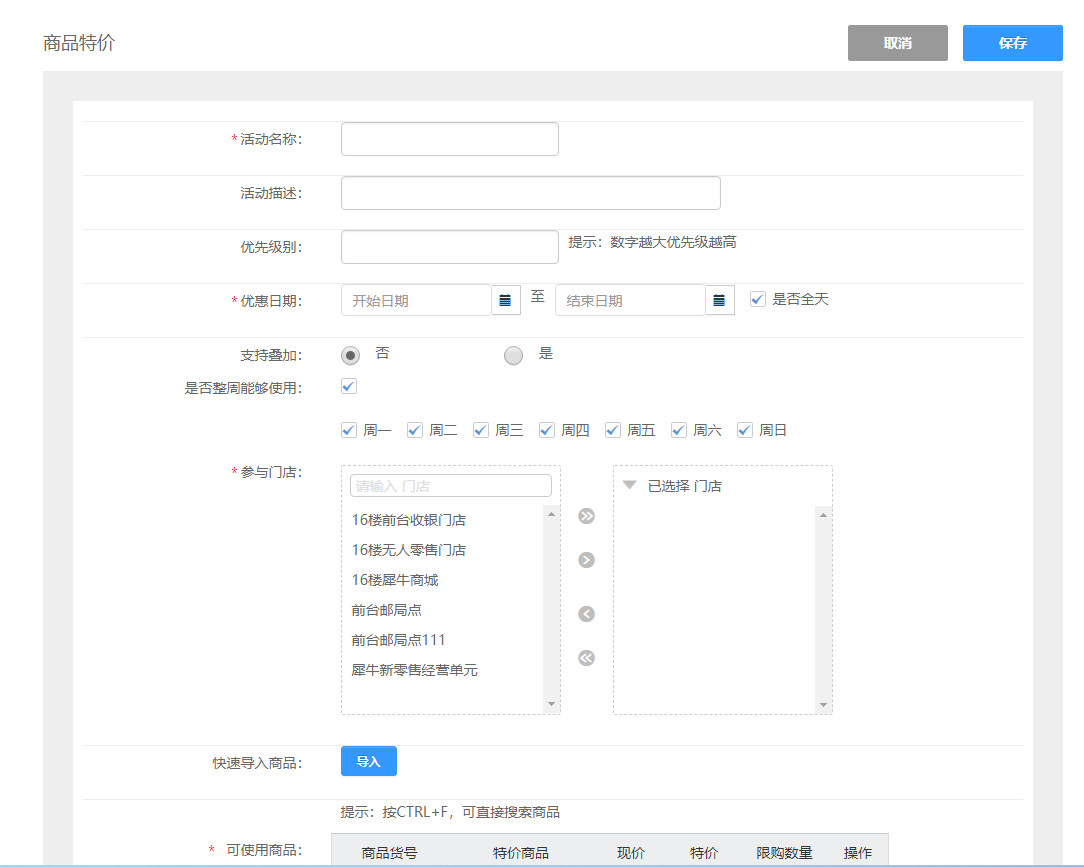
Task: Select store 16楼无人零售门店
Action: (x=409, y=550)
